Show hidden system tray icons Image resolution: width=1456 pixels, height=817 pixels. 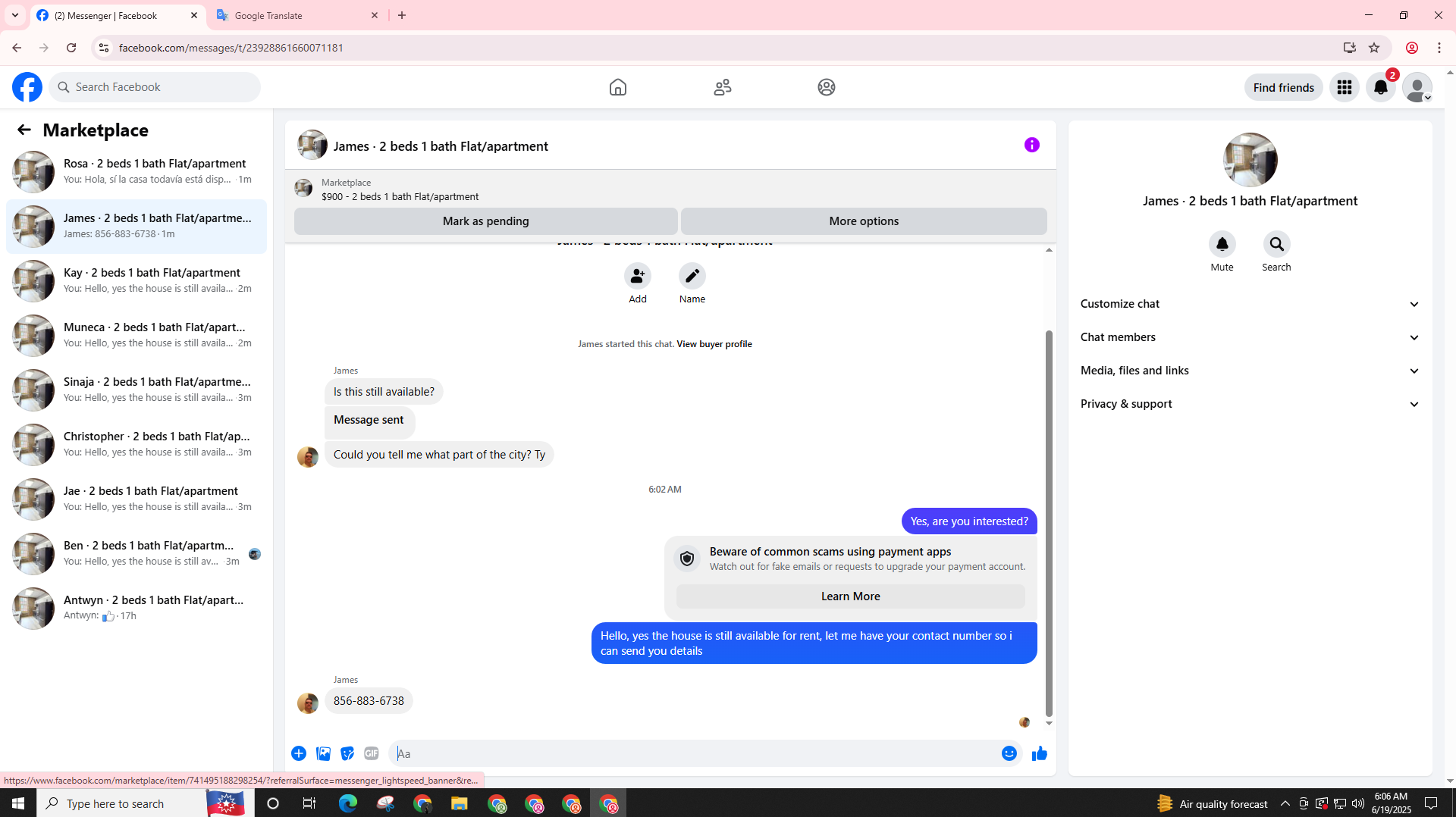pos(1285,803)
